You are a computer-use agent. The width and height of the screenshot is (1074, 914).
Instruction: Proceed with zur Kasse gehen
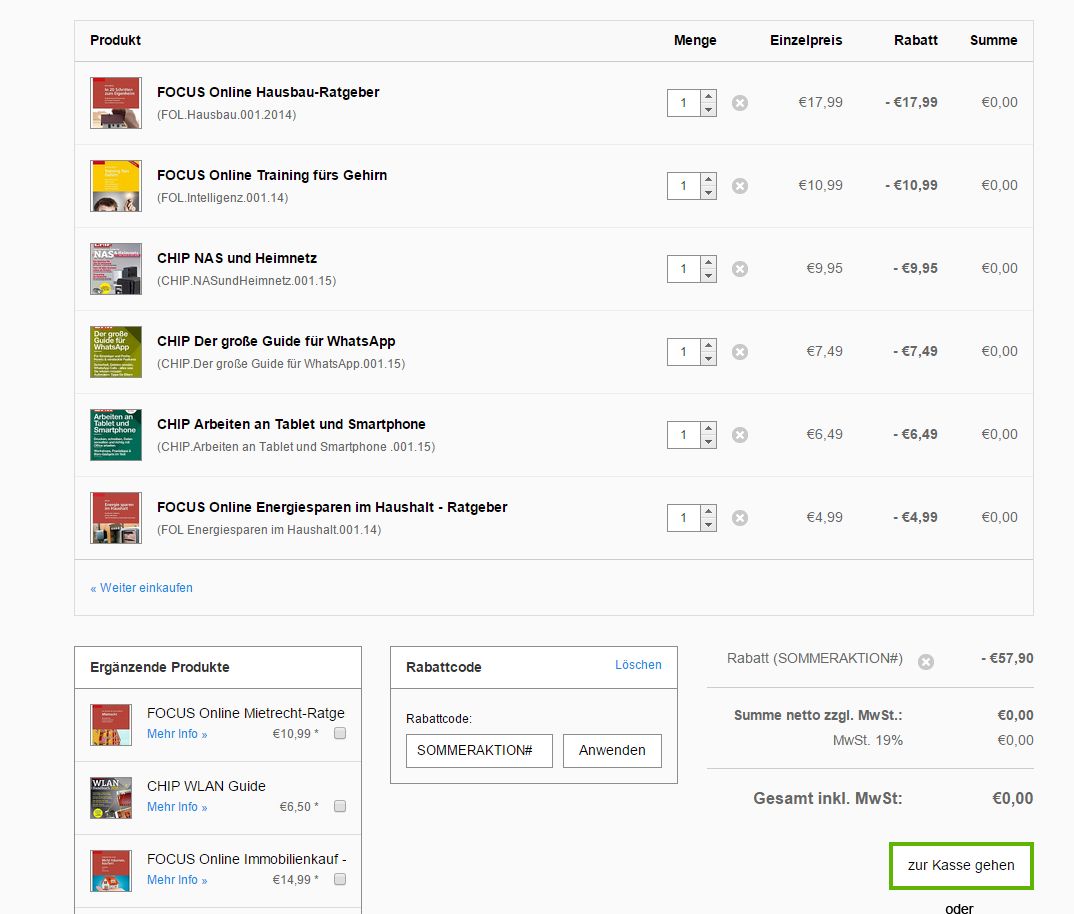pyautogui.click(x=961, y=865)
